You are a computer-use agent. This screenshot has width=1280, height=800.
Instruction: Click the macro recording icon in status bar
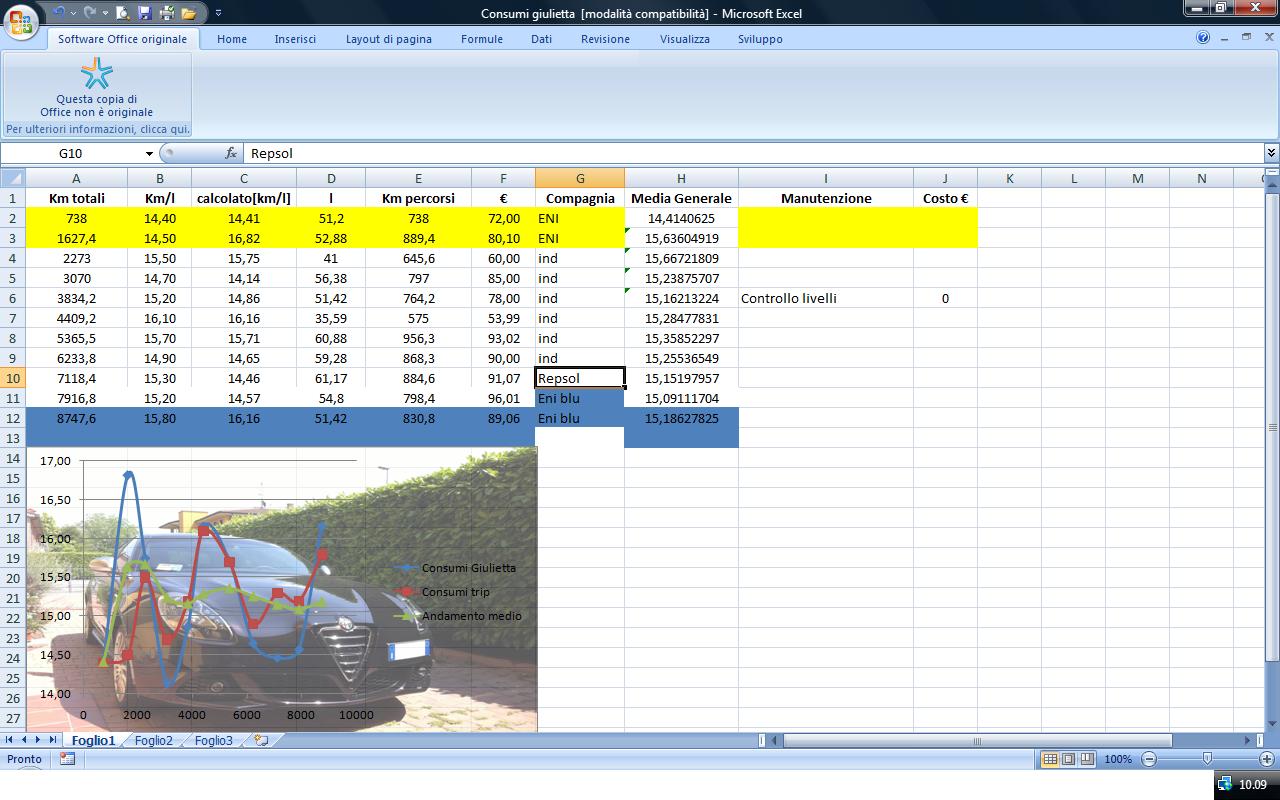click(x=67, y=759)
